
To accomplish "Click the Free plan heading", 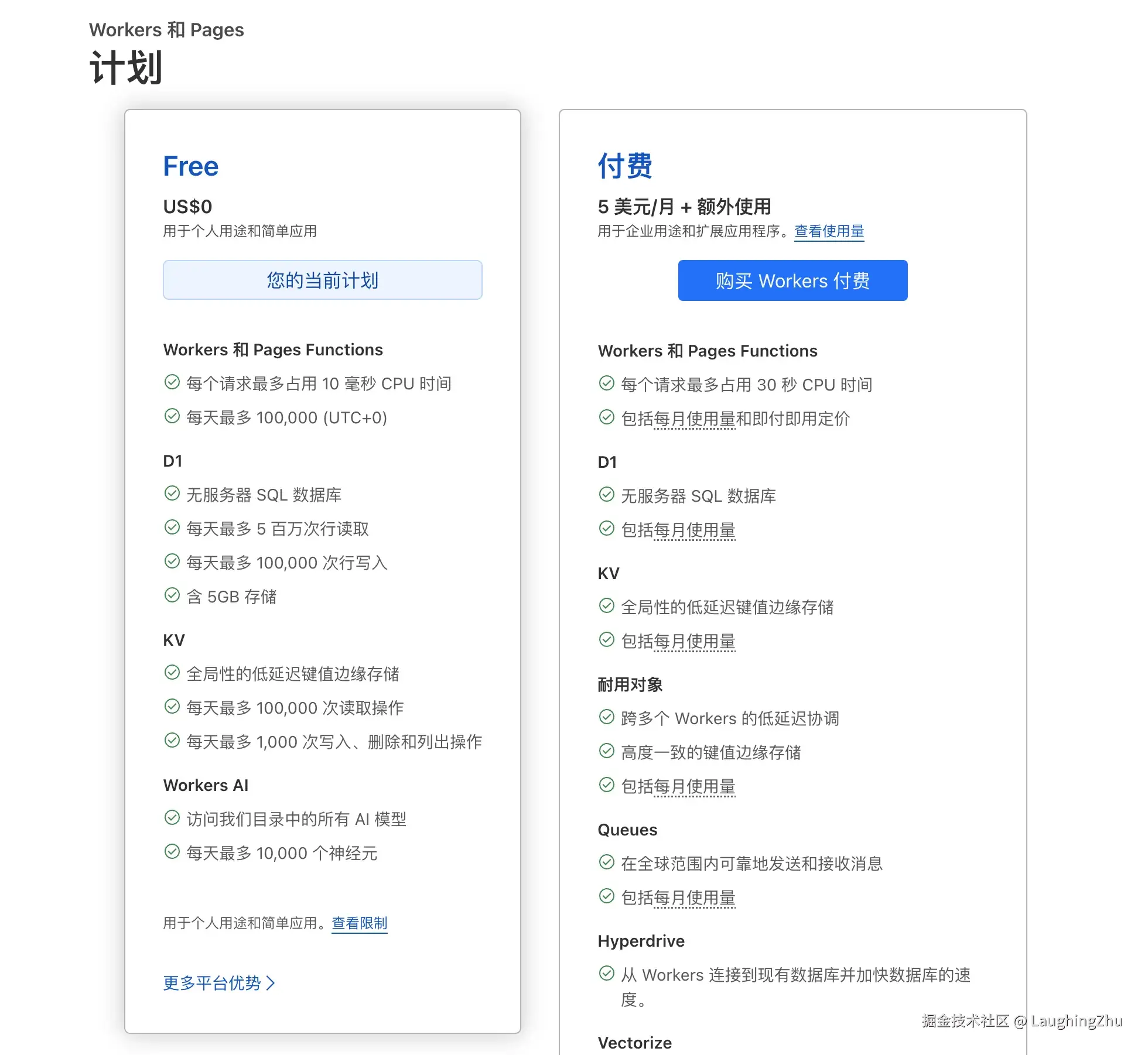I will 191,166.
